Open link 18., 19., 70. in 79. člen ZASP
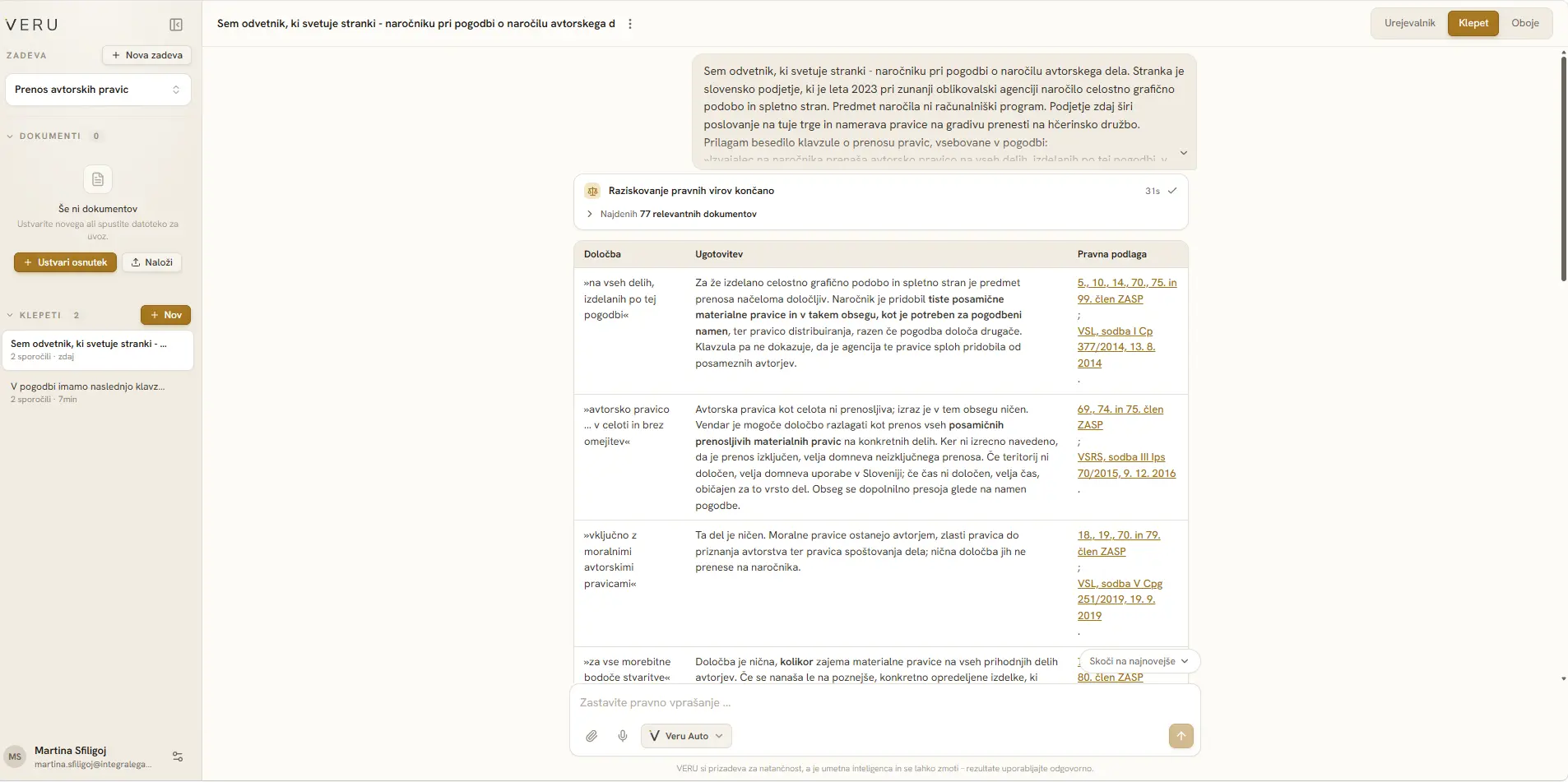The image size is (1568, 782). [1119, 544]
